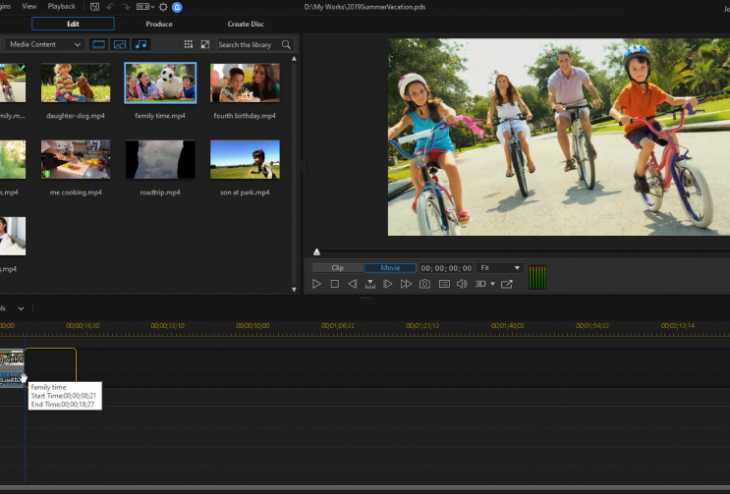Open the blue notification bell
The image size is (730, 494).
pos(177,7)
